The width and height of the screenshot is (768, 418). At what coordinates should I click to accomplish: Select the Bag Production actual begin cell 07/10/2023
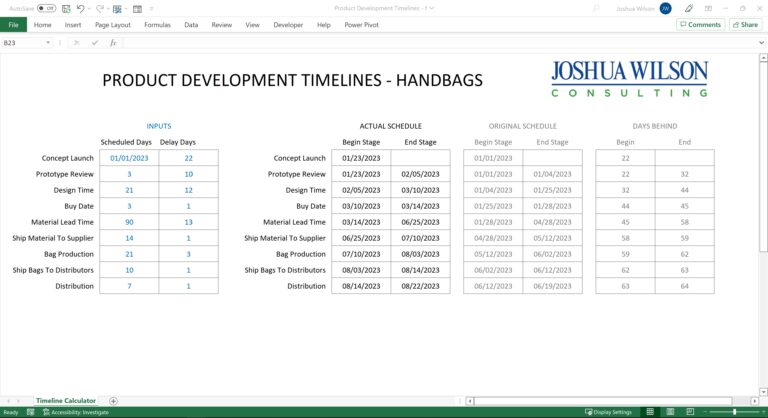point(361,254)
